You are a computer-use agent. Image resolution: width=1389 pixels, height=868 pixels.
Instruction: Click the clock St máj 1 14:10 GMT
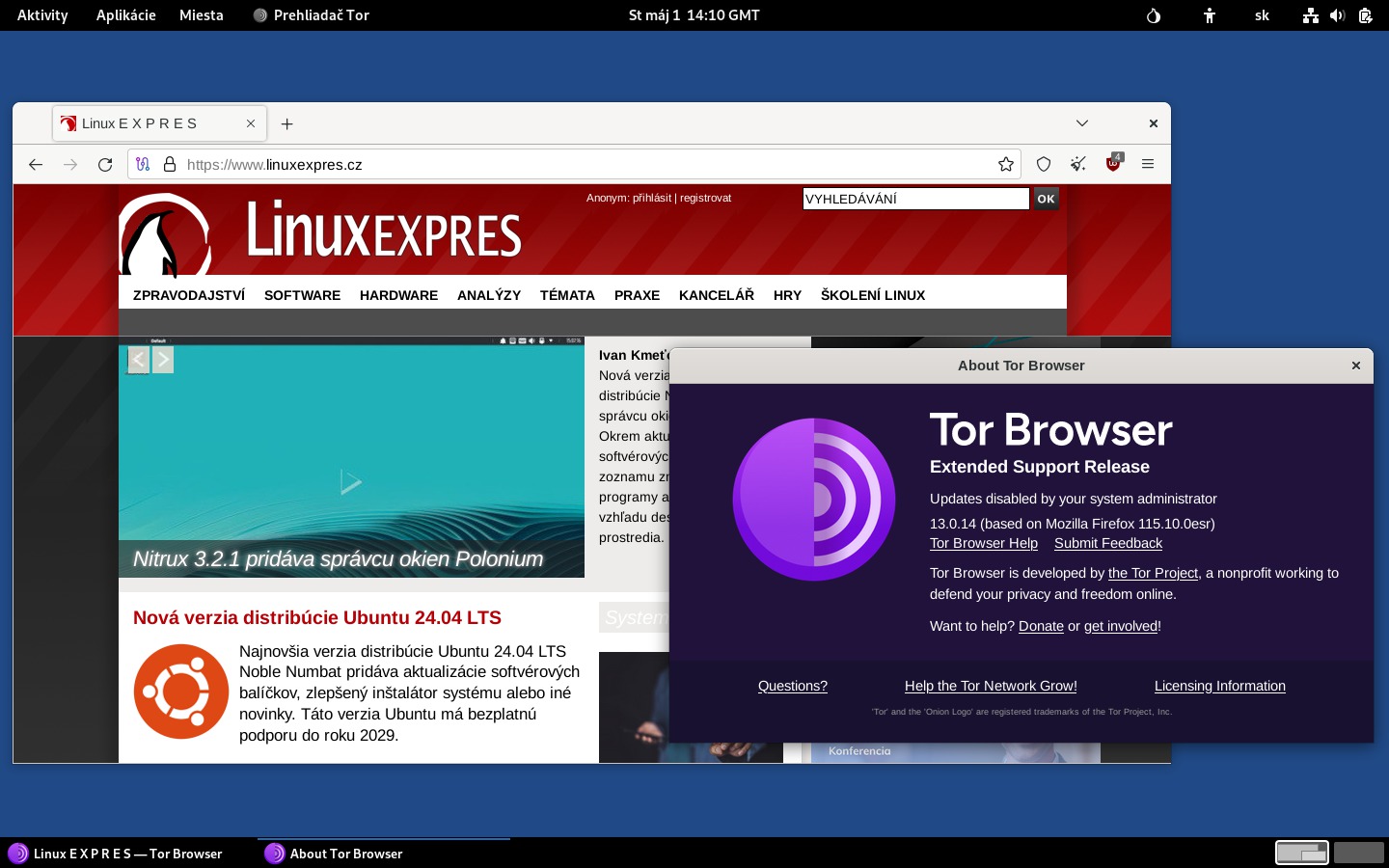pyautogui.click(x=694, y=15)
